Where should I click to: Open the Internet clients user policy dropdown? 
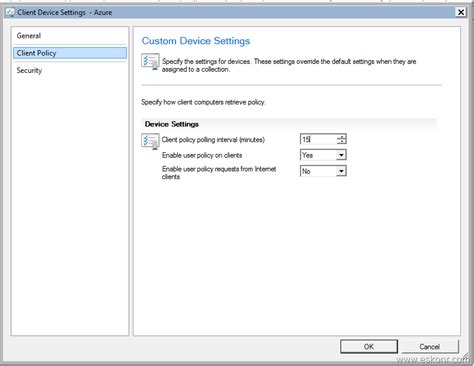[323, 171]
